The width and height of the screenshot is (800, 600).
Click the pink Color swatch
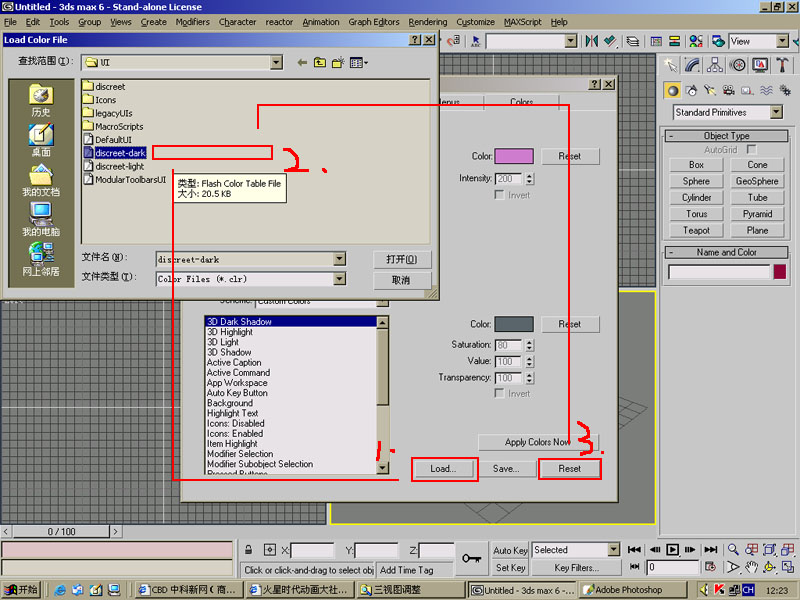(514, 156)
